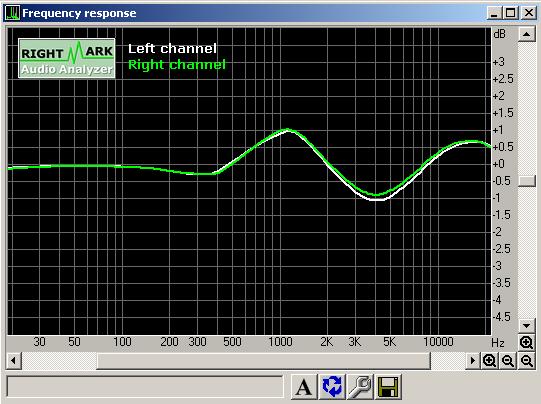This screenshot has height=404, width=541.
Task: Click the 'A' text button in bottom toolbar
Action: tap(304, 387)
